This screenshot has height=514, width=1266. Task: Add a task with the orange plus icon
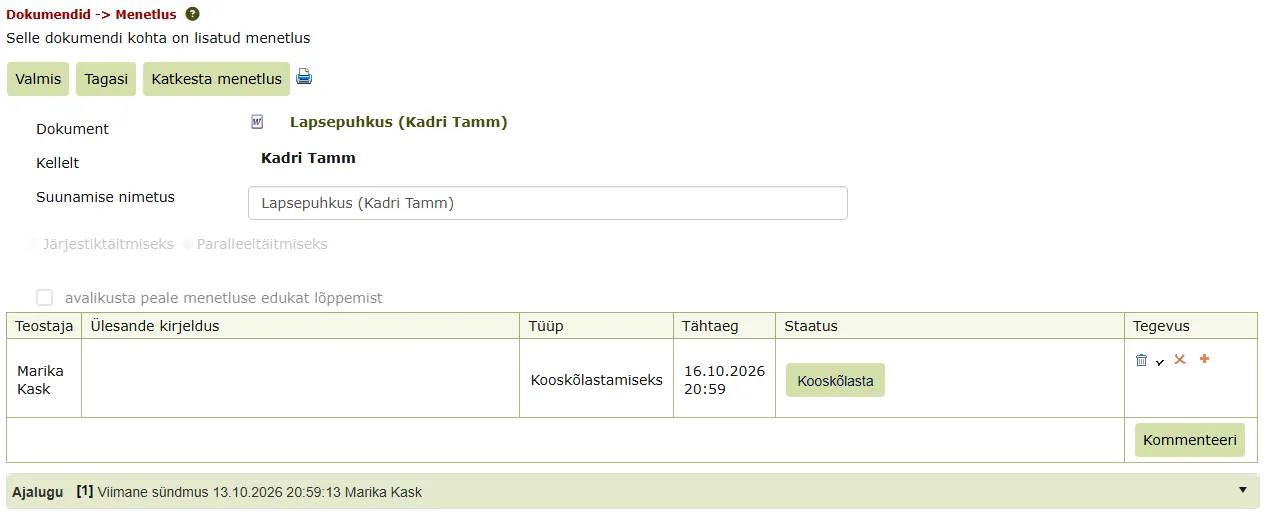click(1204, 359)
